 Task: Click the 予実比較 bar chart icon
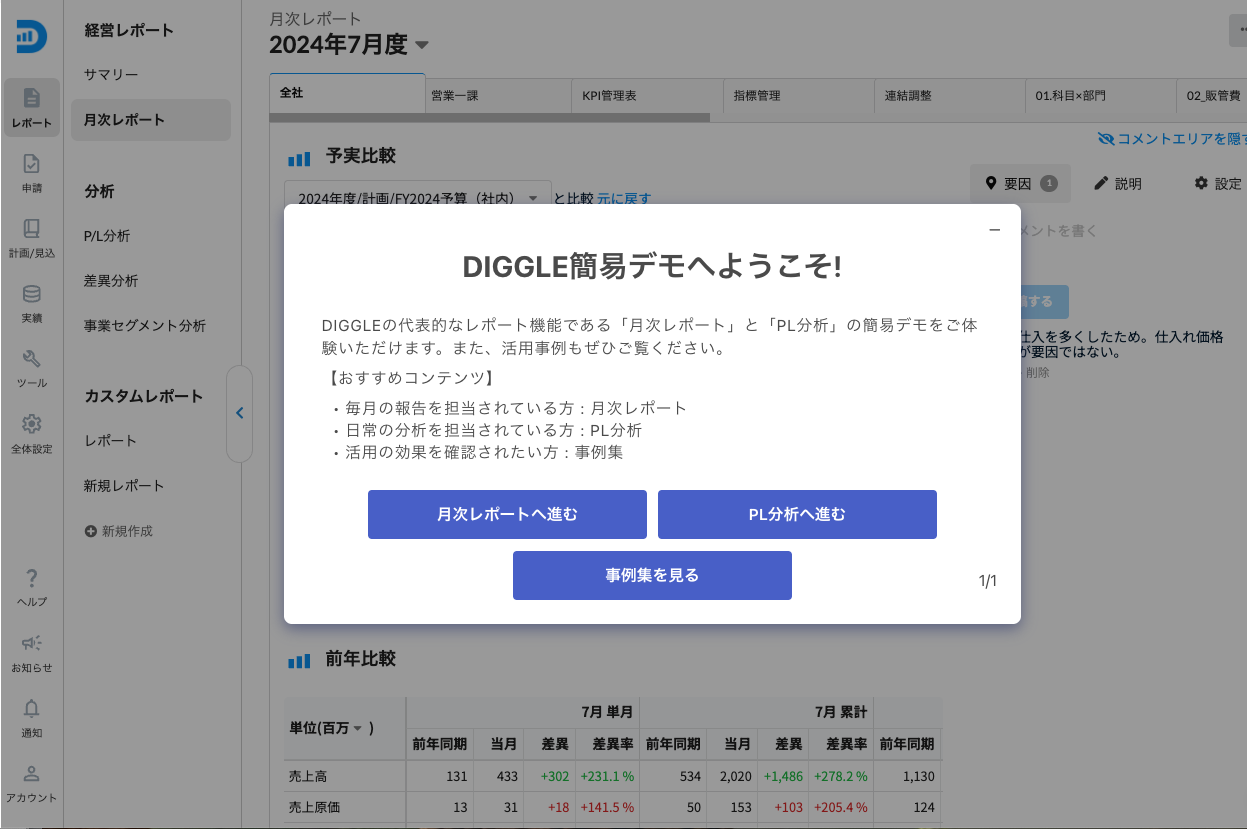[x=299, y=157]
